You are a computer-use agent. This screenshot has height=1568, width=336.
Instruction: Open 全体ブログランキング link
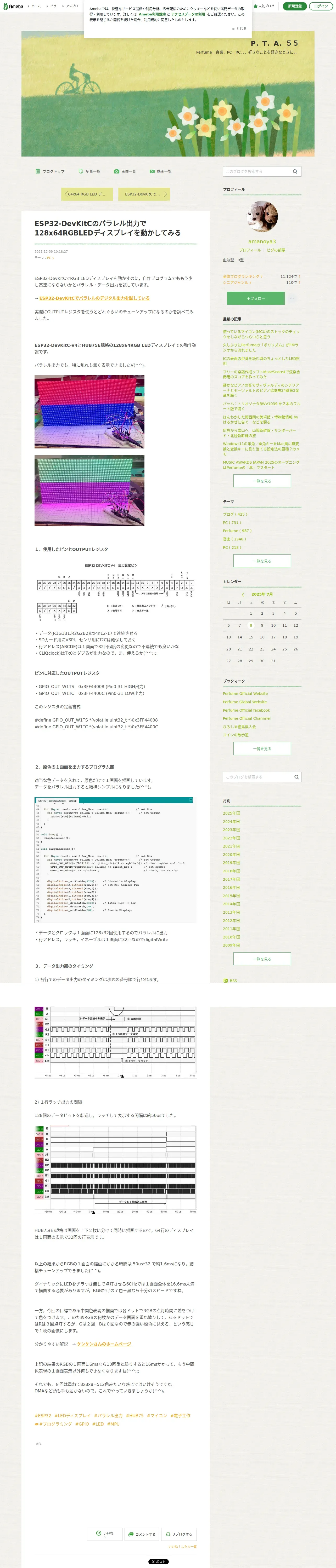click(243, 276)
